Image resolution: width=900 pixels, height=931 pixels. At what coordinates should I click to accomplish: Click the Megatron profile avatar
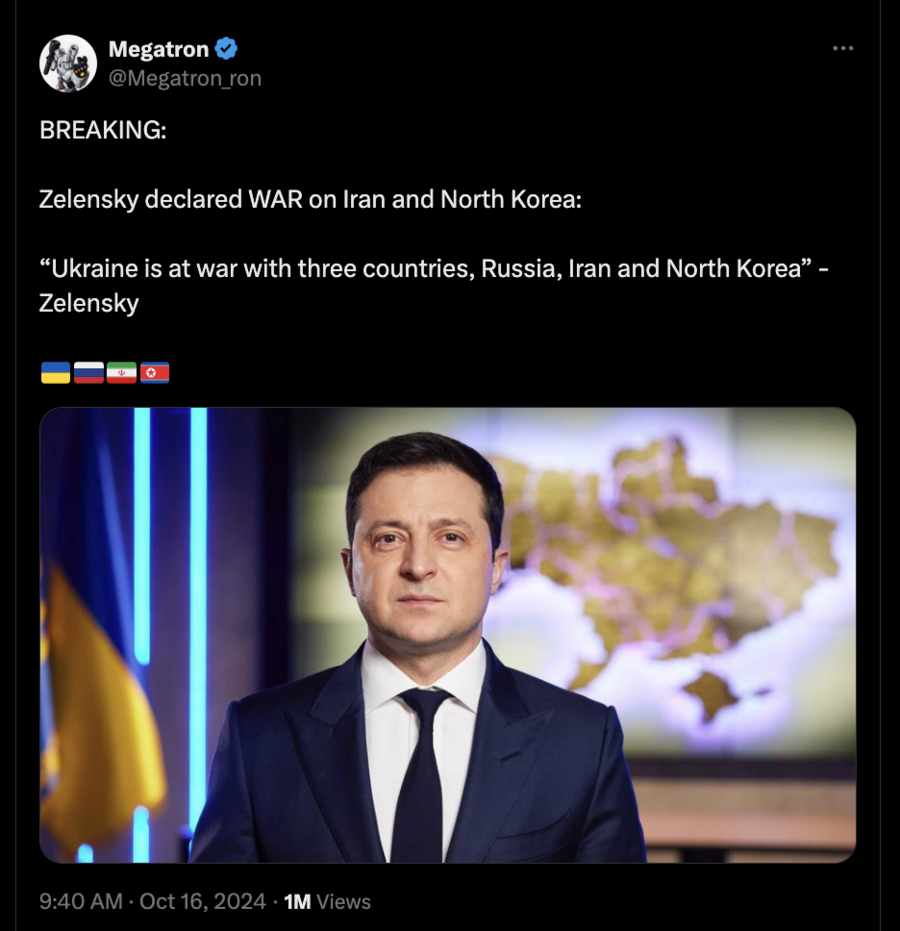68,63
